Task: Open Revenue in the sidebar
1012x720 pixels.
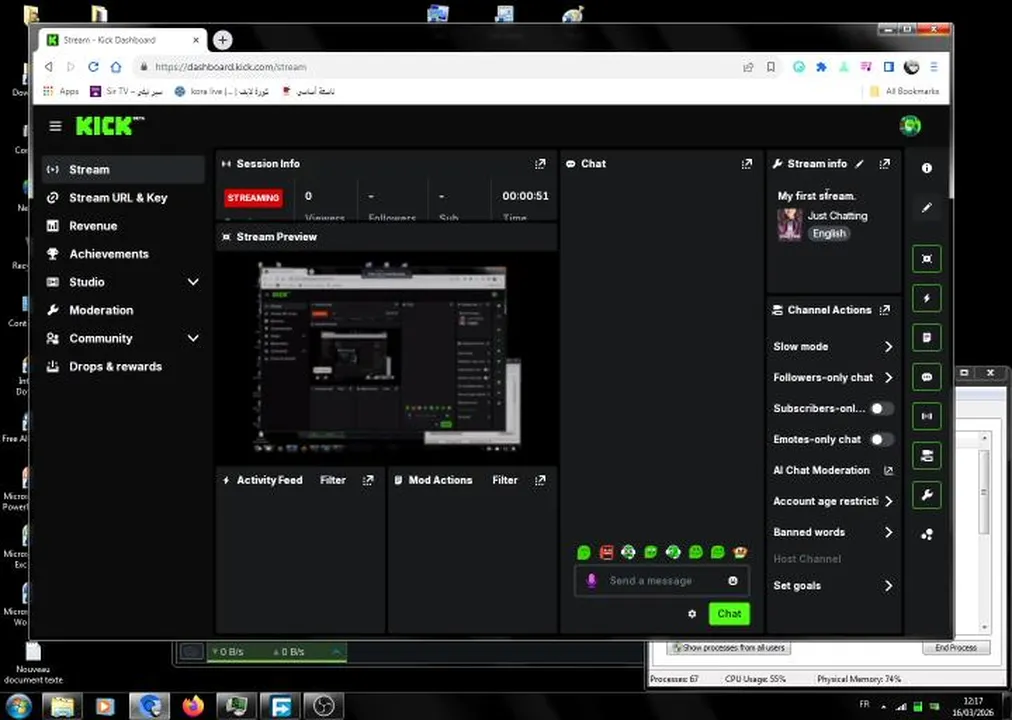Action: coord(123,226)
